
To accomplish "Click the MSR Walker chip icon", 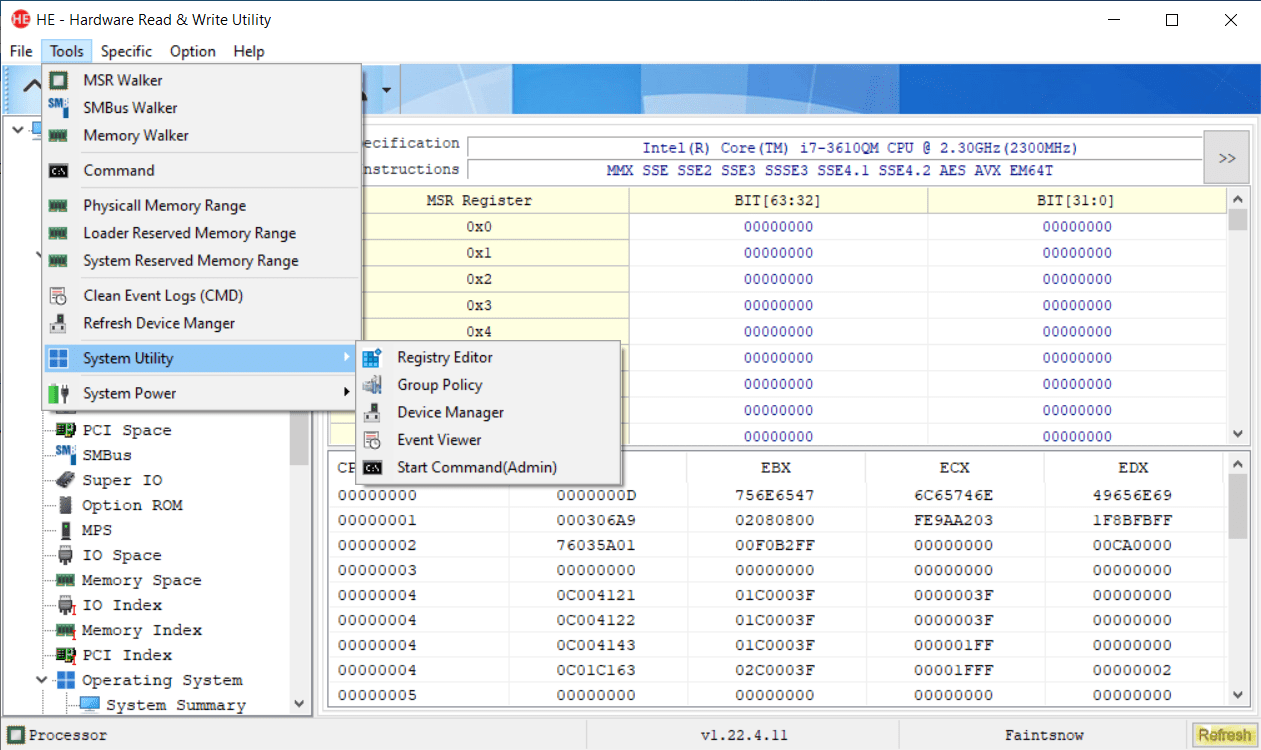I will 59,80.
